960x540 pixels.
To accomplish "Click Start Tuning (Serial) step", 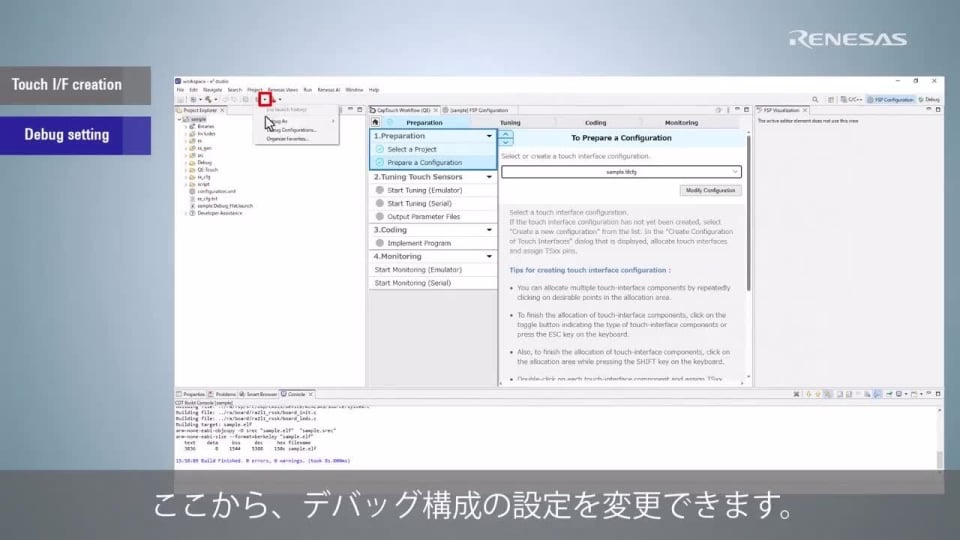I will tap(433, 203).
